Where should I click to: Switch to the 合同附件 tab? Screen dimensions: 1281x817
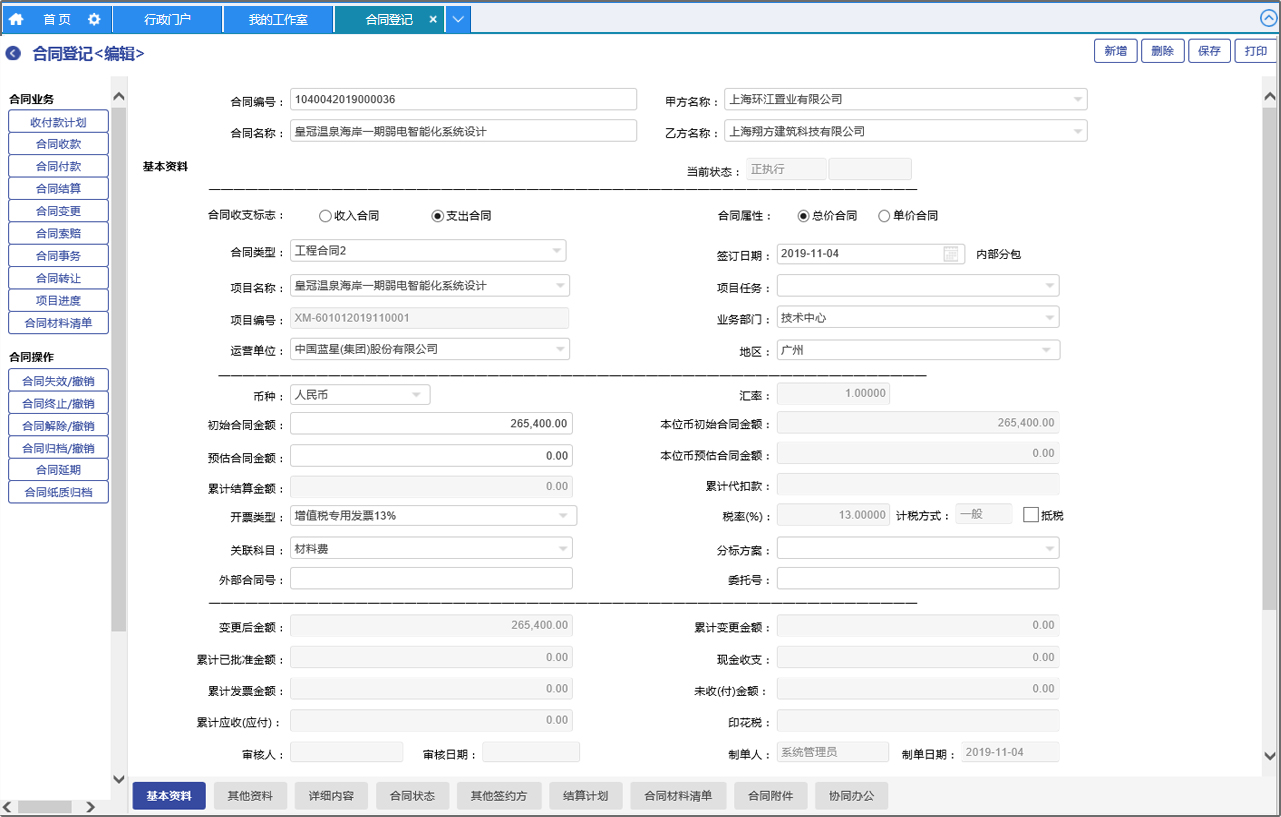(770, 796)
